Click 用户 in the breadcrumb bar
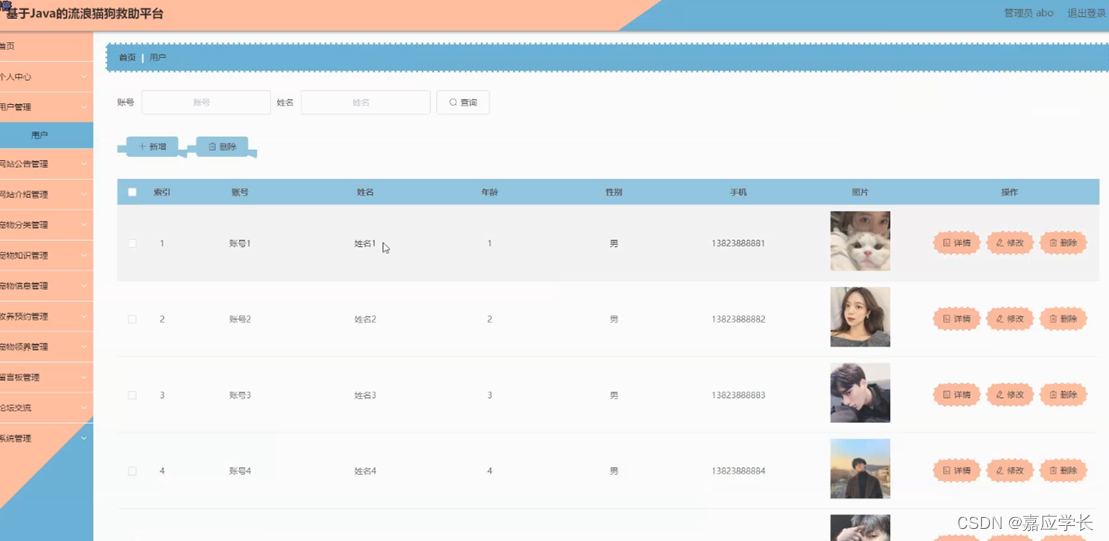The width and height of the screenshot is (1109, 541). (x=158, y=57)
